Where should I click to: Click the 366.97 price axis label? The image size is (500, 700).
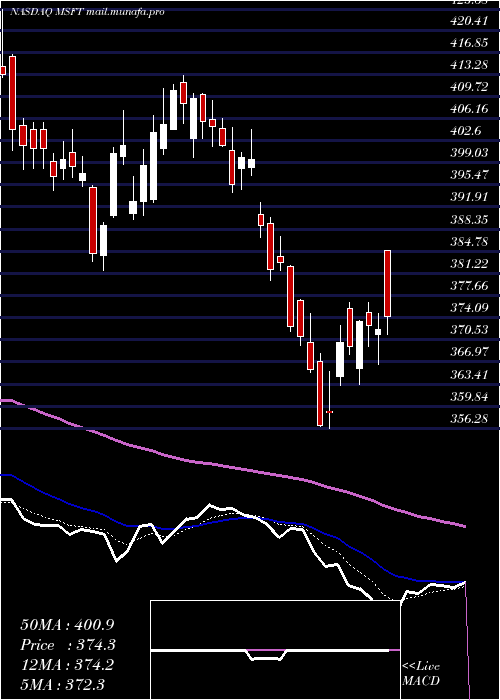[x=470, y=352]
